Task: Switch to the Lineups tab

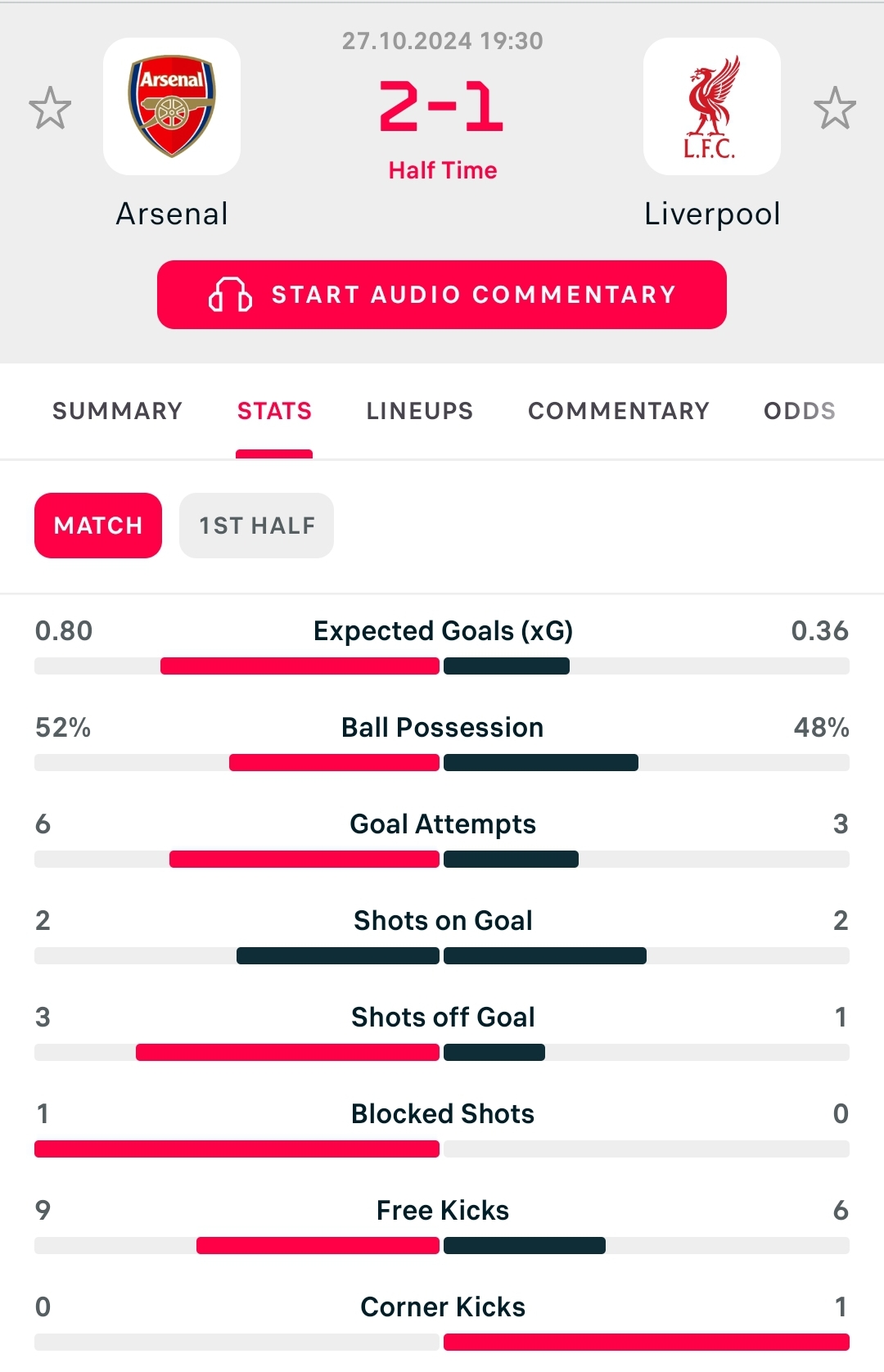Action: (419, 411)
